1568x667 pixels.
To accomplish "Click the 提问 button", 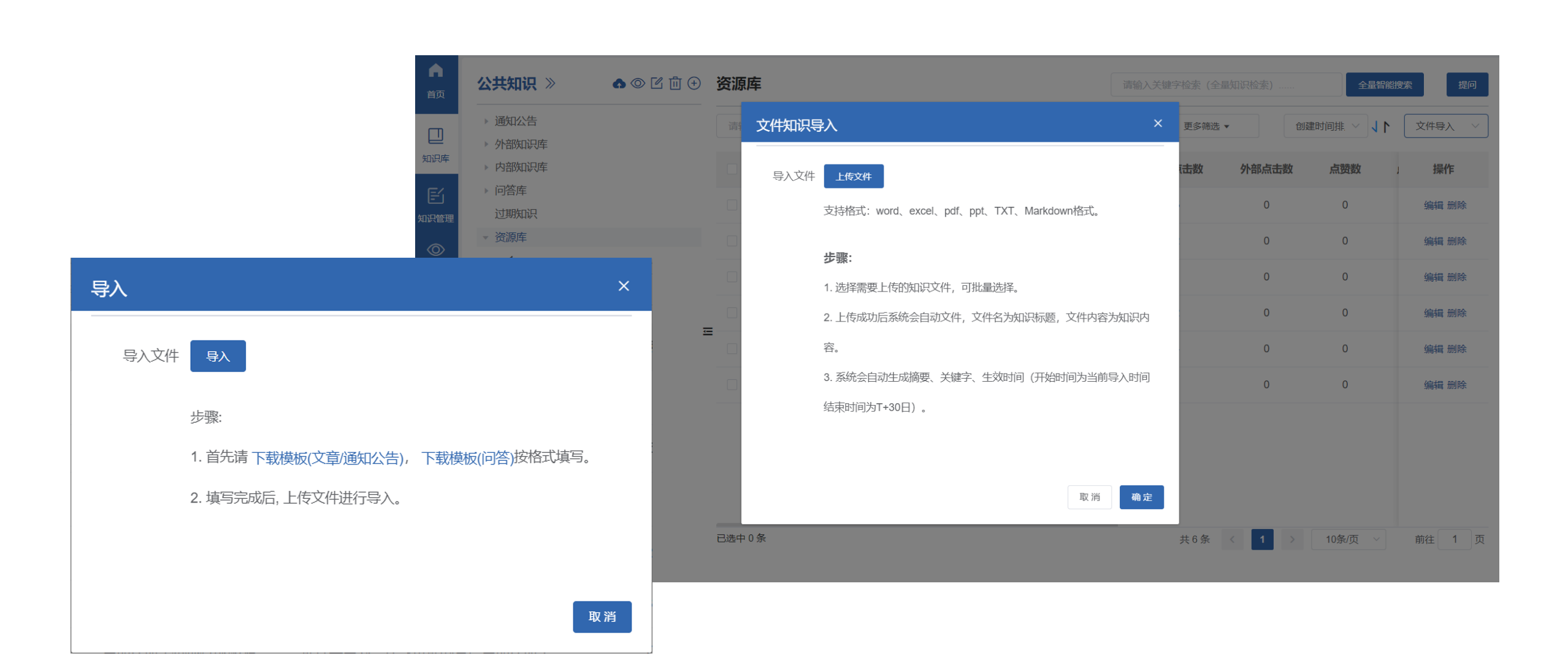I will click(1467, 85).
